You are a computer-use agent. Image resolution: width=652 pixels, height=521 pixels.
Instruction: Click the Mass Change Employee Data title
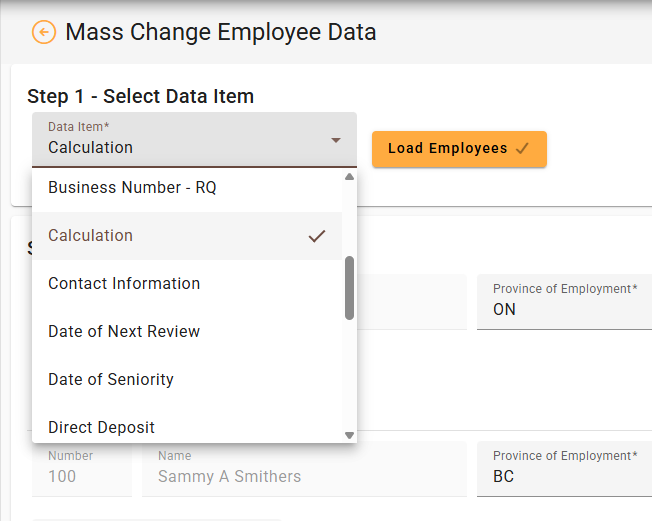pyautogui.click(x=221, y=32)
